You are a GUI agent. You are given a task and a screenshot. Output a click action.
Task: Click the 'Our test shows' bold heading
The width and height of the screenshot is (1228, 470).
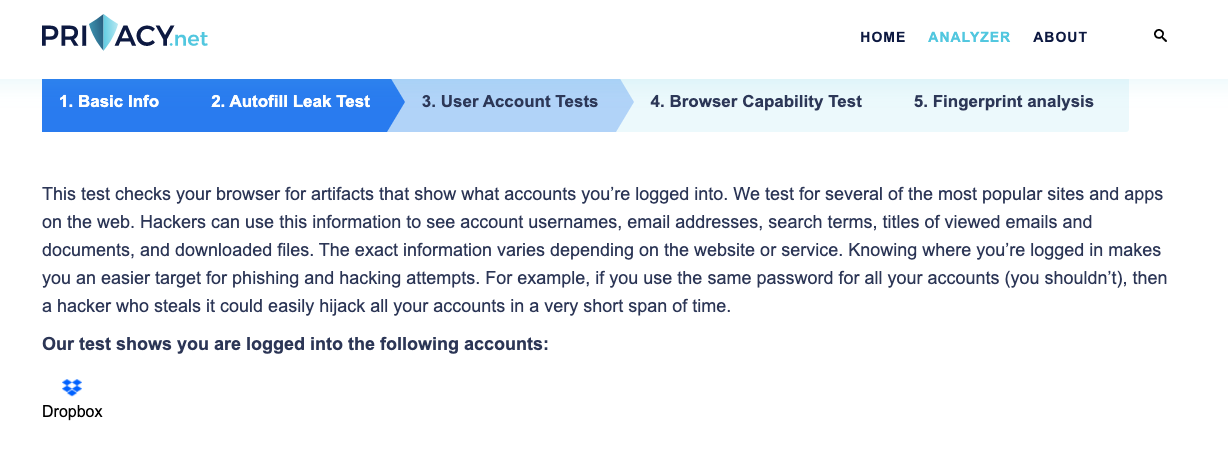pos(295,344)
